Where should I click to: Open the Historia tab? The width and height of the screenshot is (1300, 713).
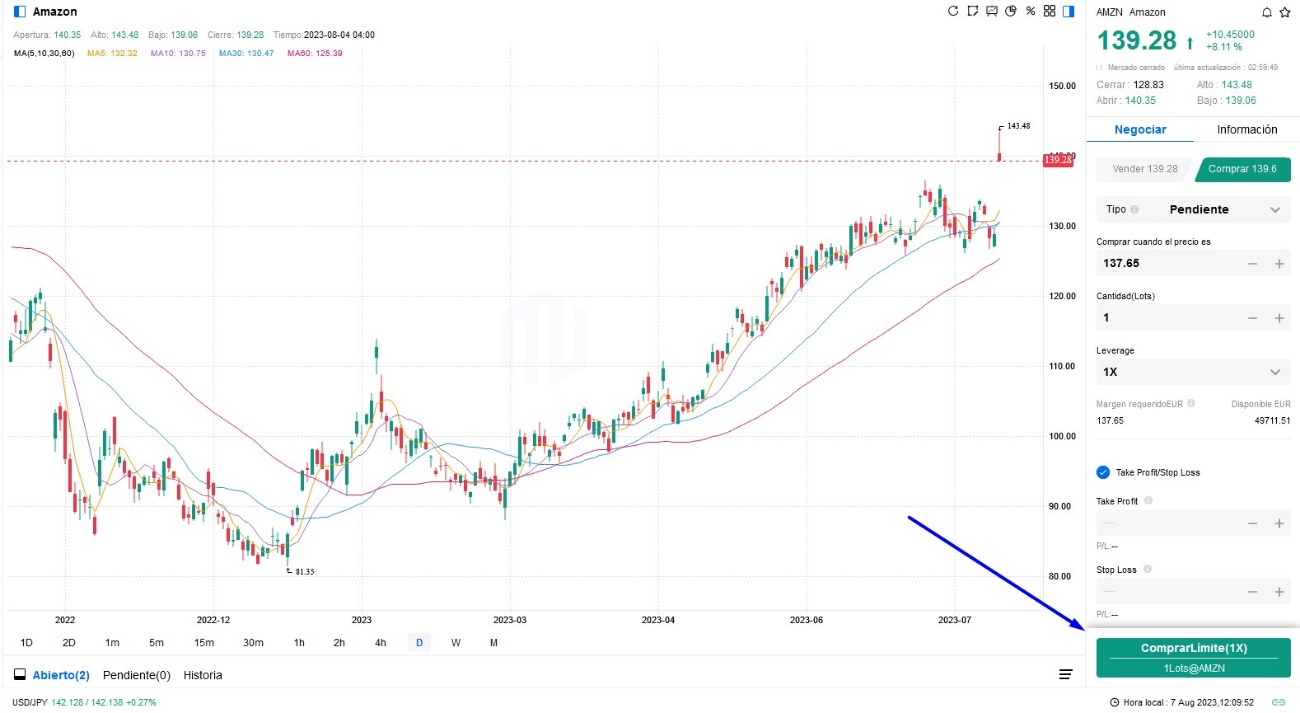point(203,675)
